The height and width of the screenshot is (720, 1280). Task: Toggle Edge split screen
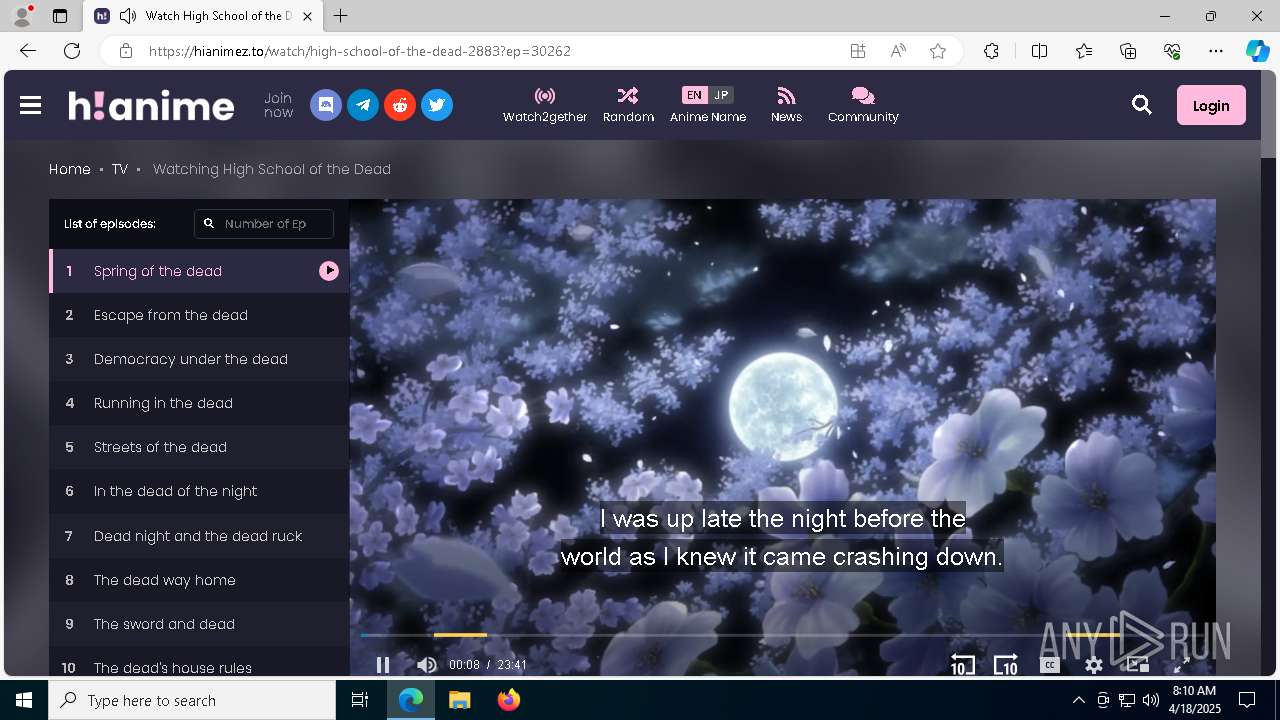coord(1039,51)
